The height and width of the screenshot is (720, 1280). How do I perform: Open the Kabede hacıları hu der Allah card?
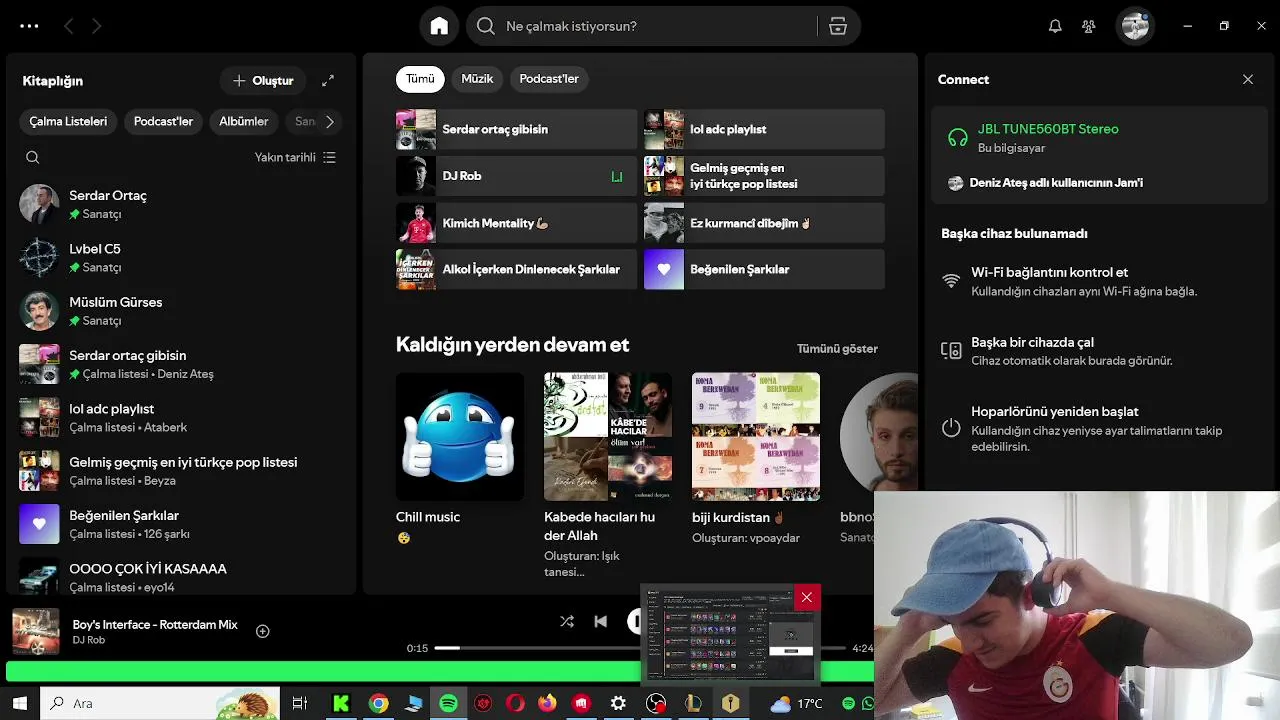tap(608, 476)
